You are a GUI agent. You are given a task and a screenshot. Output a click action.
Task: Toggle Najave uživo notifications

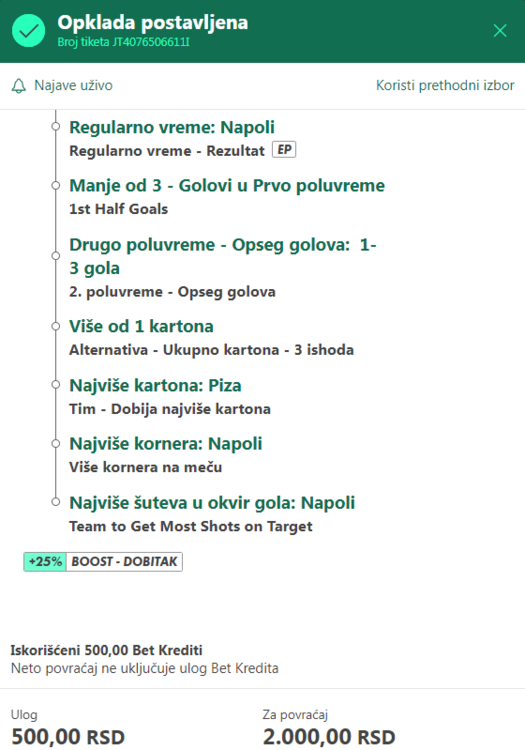click(62, 86)
